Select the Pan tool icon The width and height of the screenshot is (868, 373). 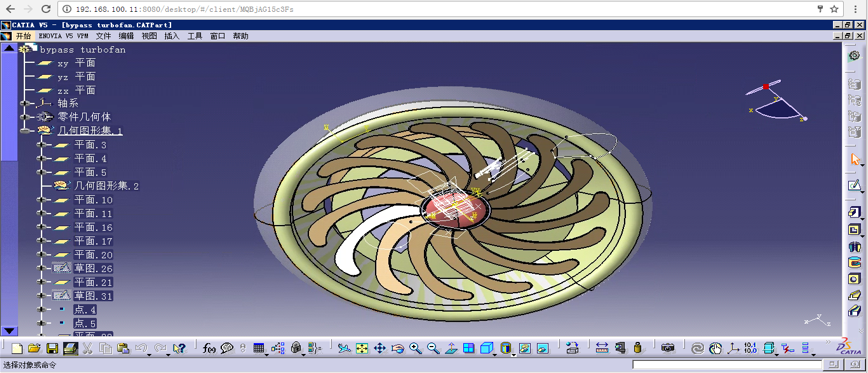pos(380,348)
